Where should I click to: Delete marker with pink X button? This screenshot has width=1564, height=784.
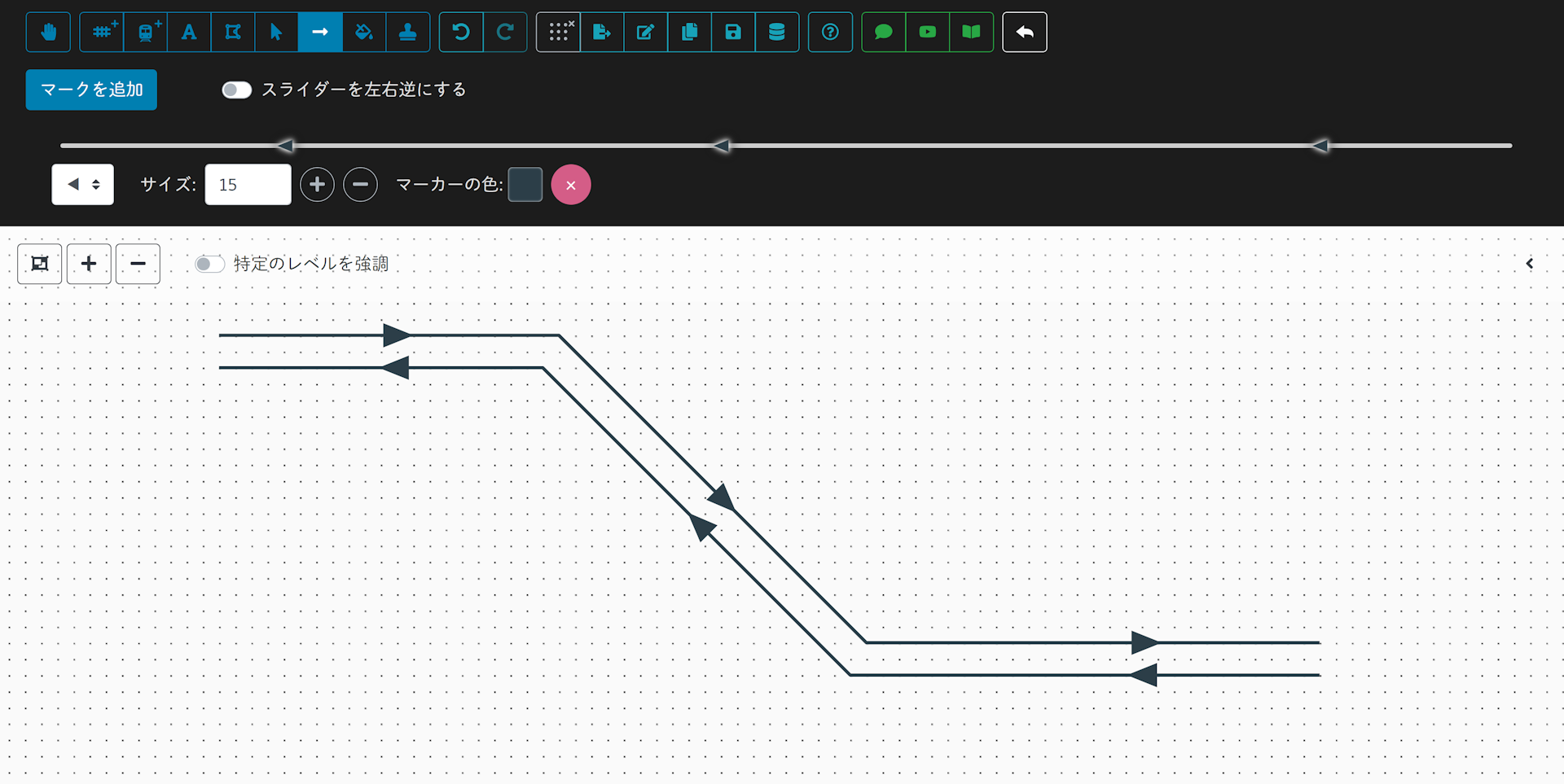pos(571,185)
